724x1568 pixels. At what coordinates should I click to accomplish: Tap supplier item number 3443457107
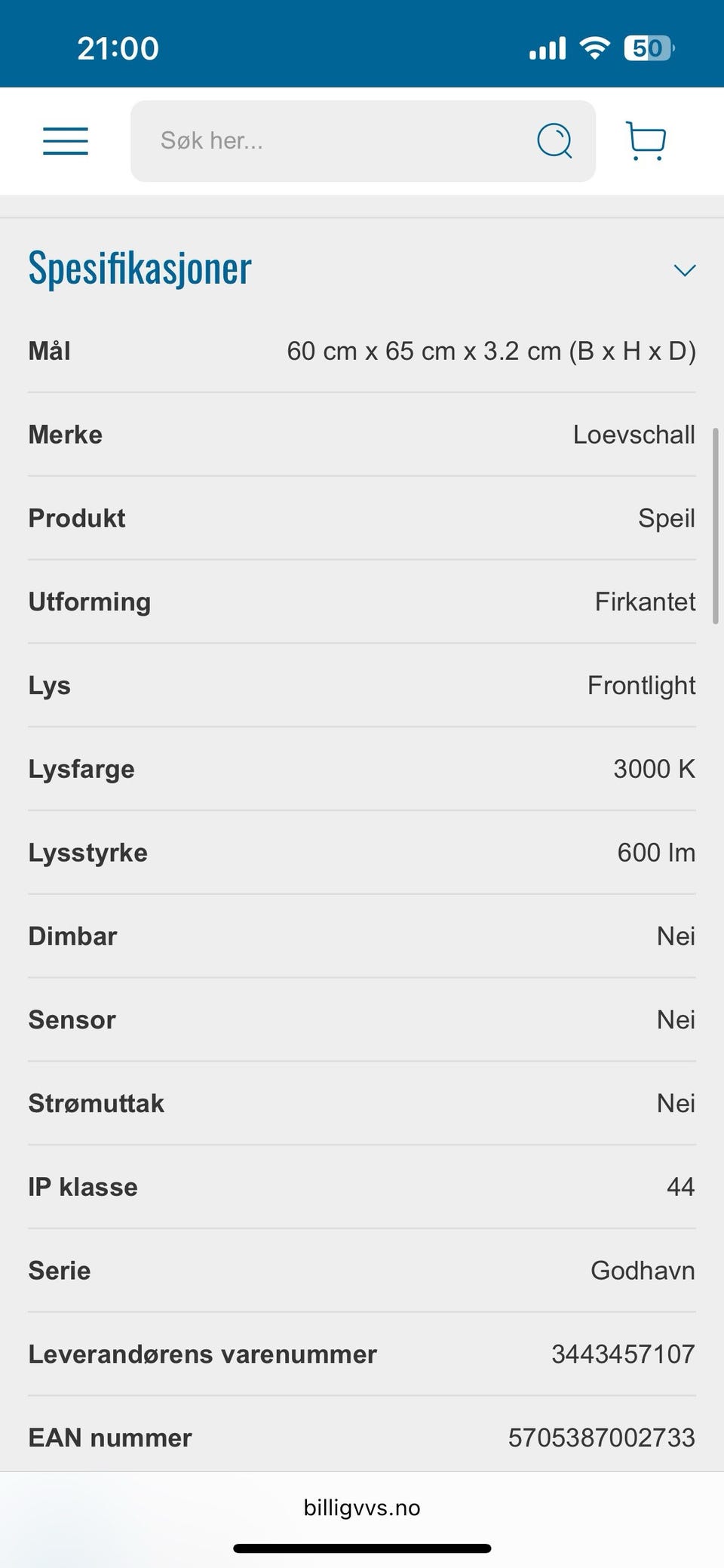coord(623,1354)
